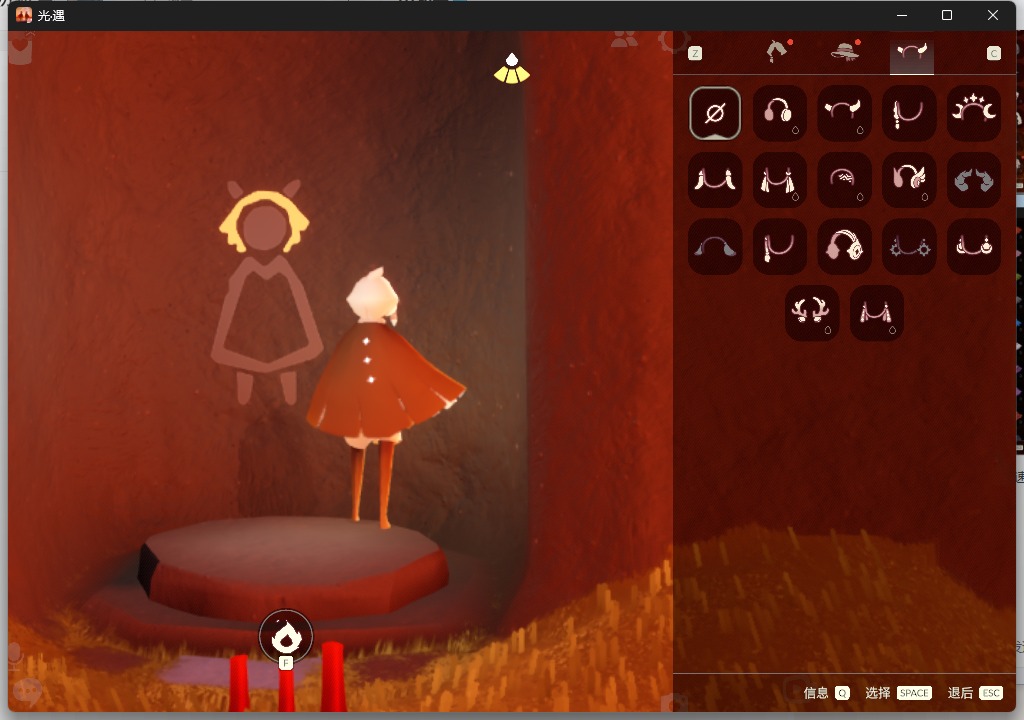Screen dimensions: 1024x720
Task: Click the Q key hint badge
Action: pos(842,693)
